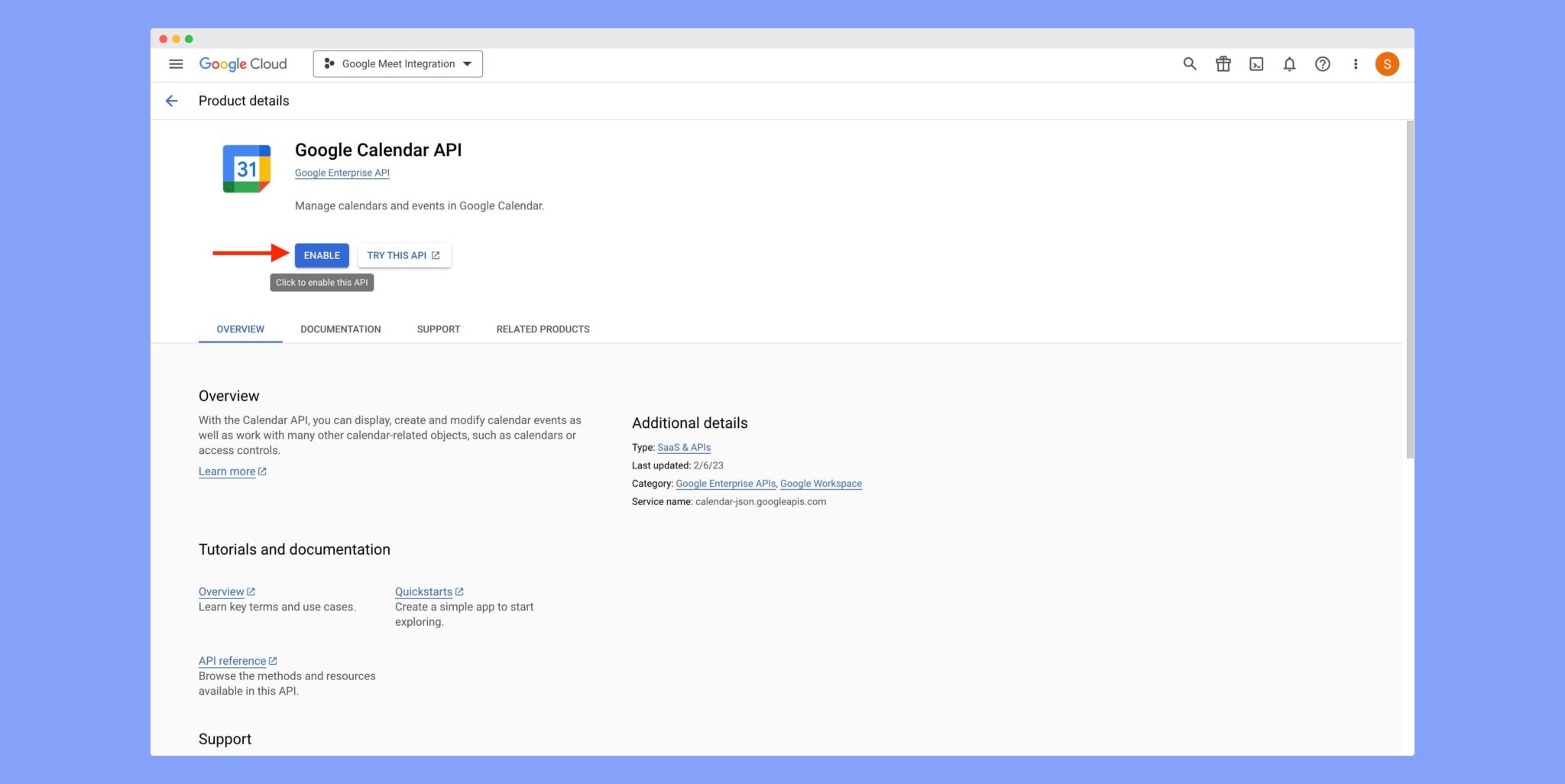Switch to the Documentation tab

tap(341, 329)
